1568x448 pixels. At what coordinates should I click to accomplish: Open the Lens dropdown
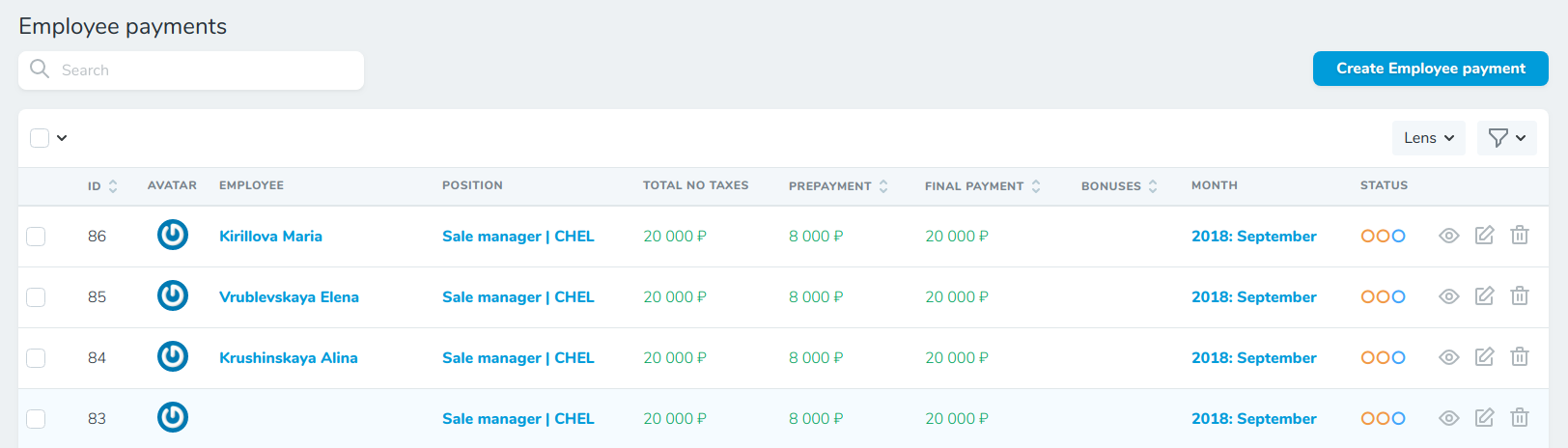pyautogui.click(x=1428, y=138)
